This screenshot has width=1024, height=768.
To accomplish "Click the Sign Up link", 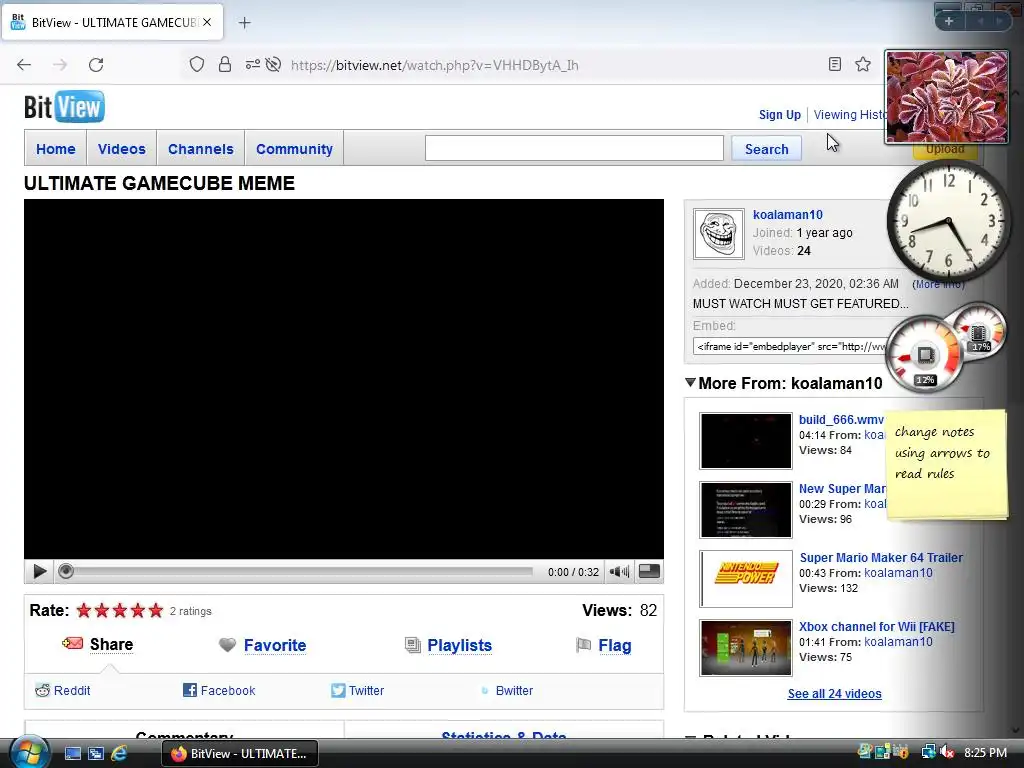I will (x=780, y=114).
